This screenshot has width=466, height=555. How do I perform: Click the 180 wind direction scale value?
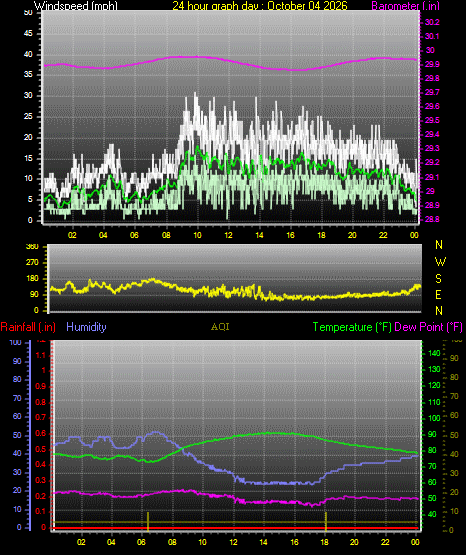[x=32, y=279]
